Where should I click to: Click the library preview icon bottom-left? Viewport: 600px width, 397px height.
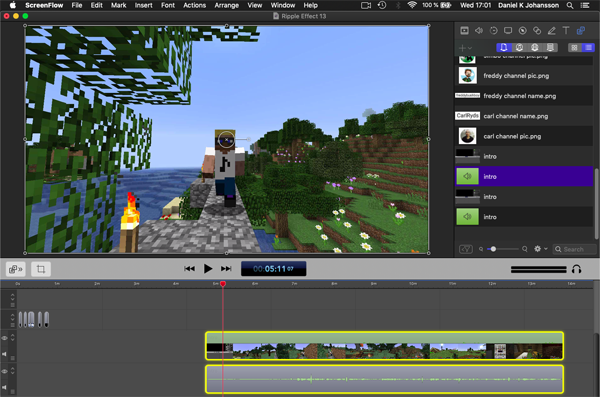coord(466,249)
